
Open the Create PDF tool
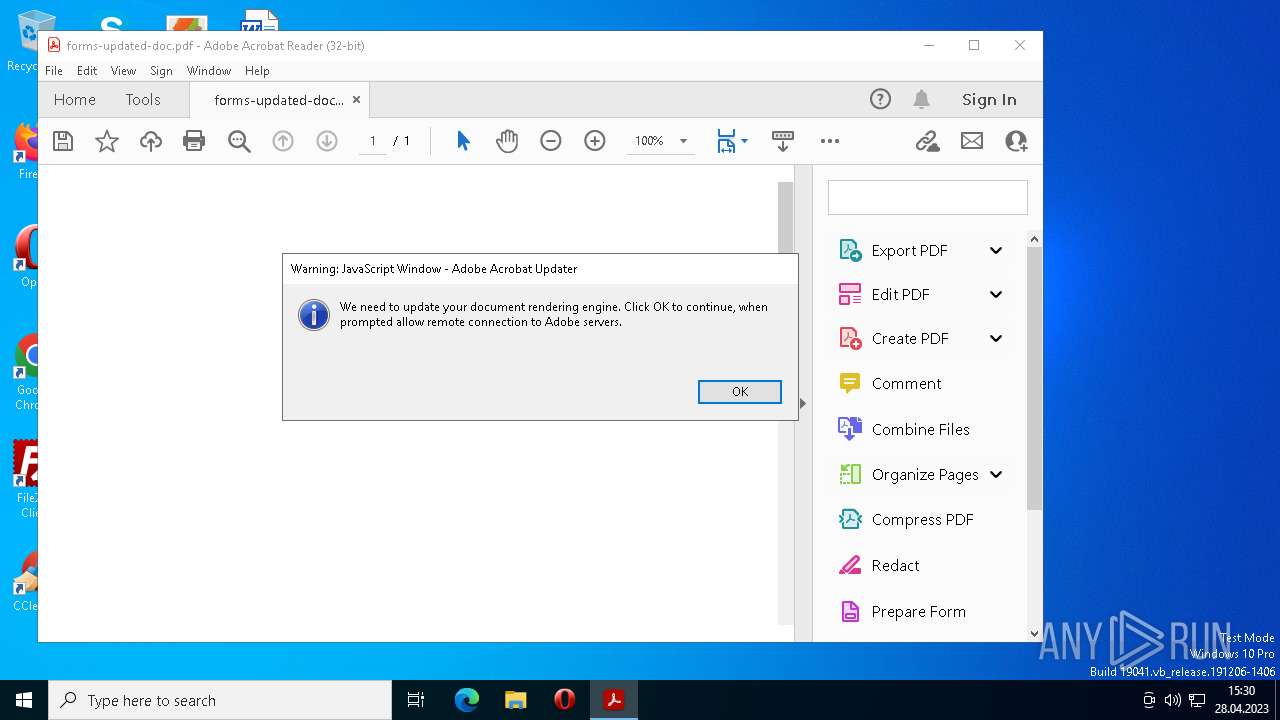910,338
